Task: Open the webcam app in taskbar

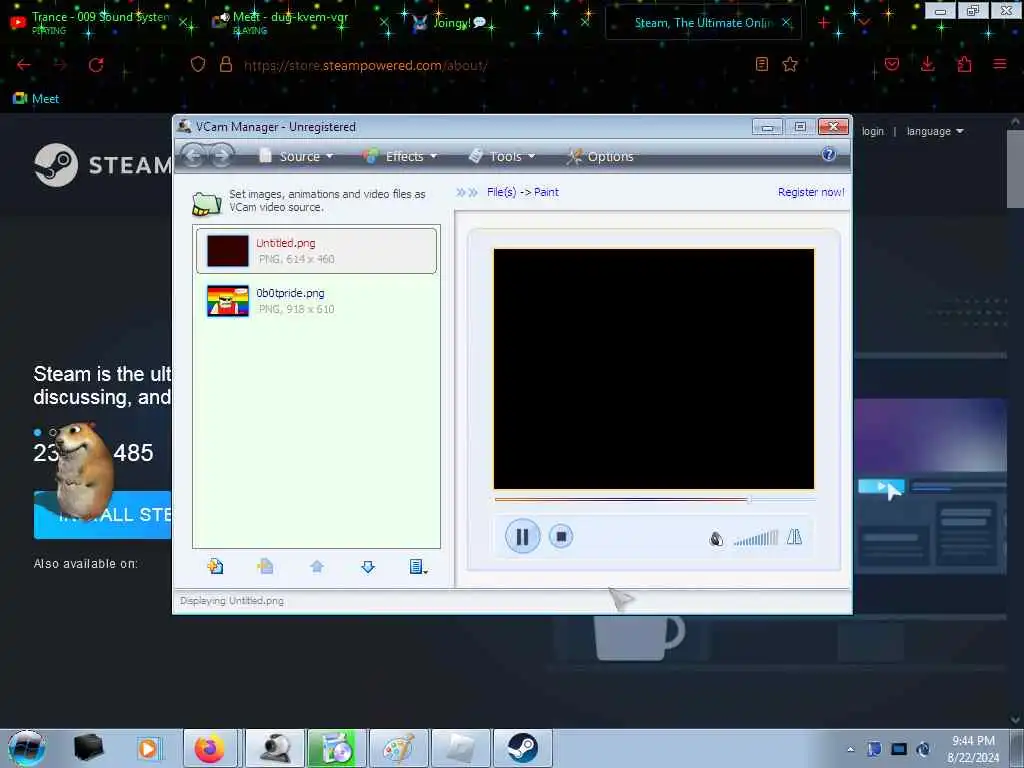Action: coord(274,748)
